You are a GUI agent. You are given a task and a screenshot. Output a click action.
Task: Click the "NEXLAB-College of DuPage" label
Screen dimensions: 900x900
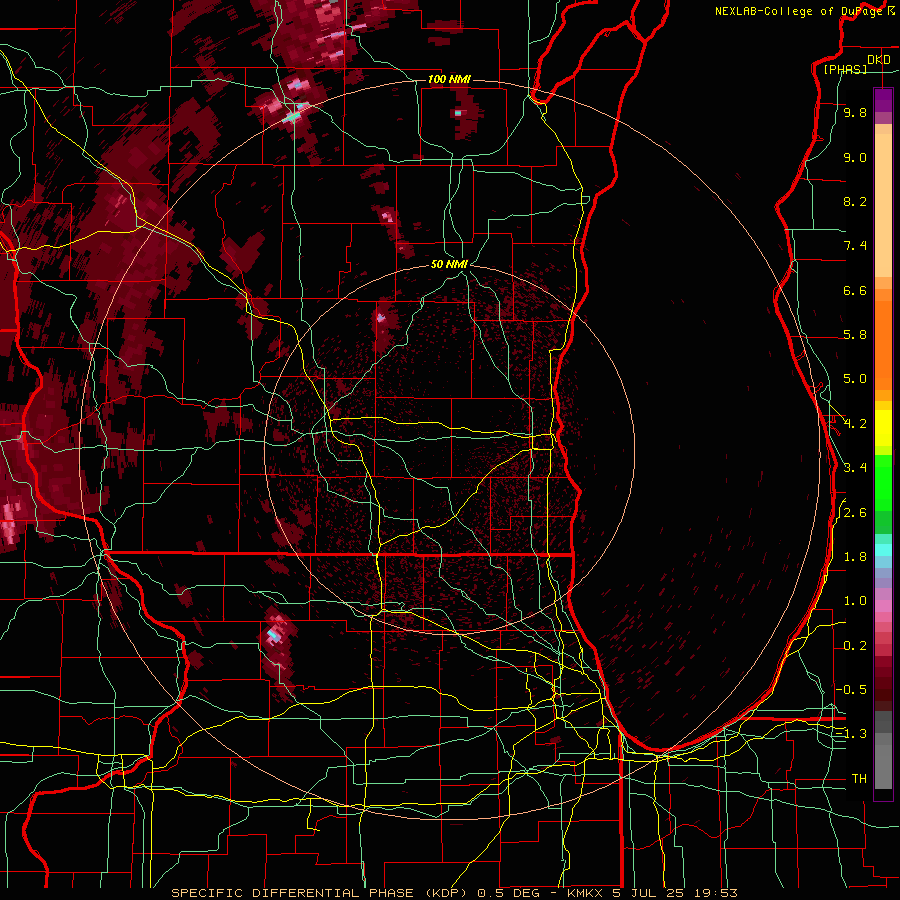click(x=798, y=11)
